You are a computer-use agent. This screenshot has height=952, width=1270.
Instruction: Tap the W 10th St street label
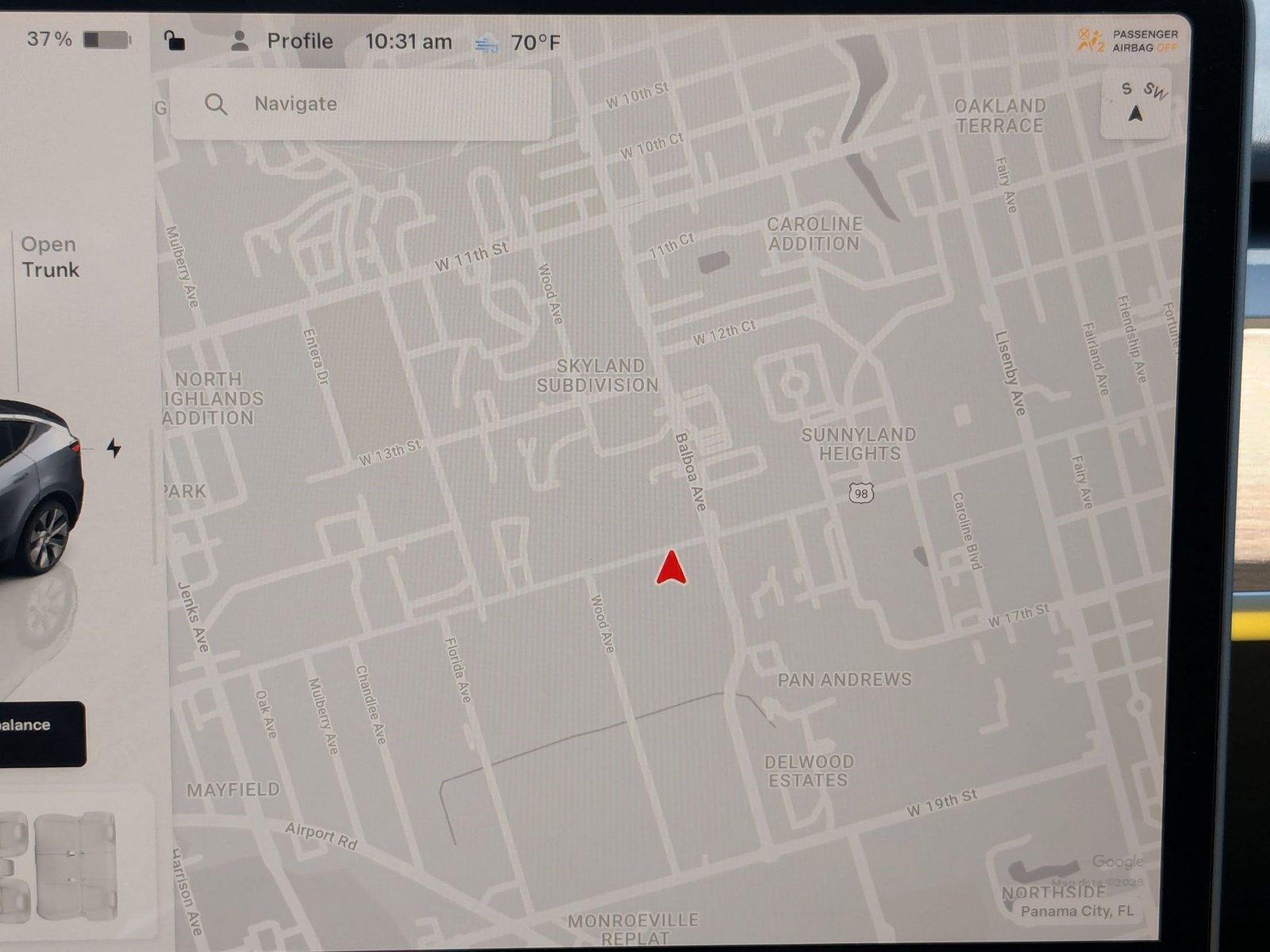coord(637,94)
